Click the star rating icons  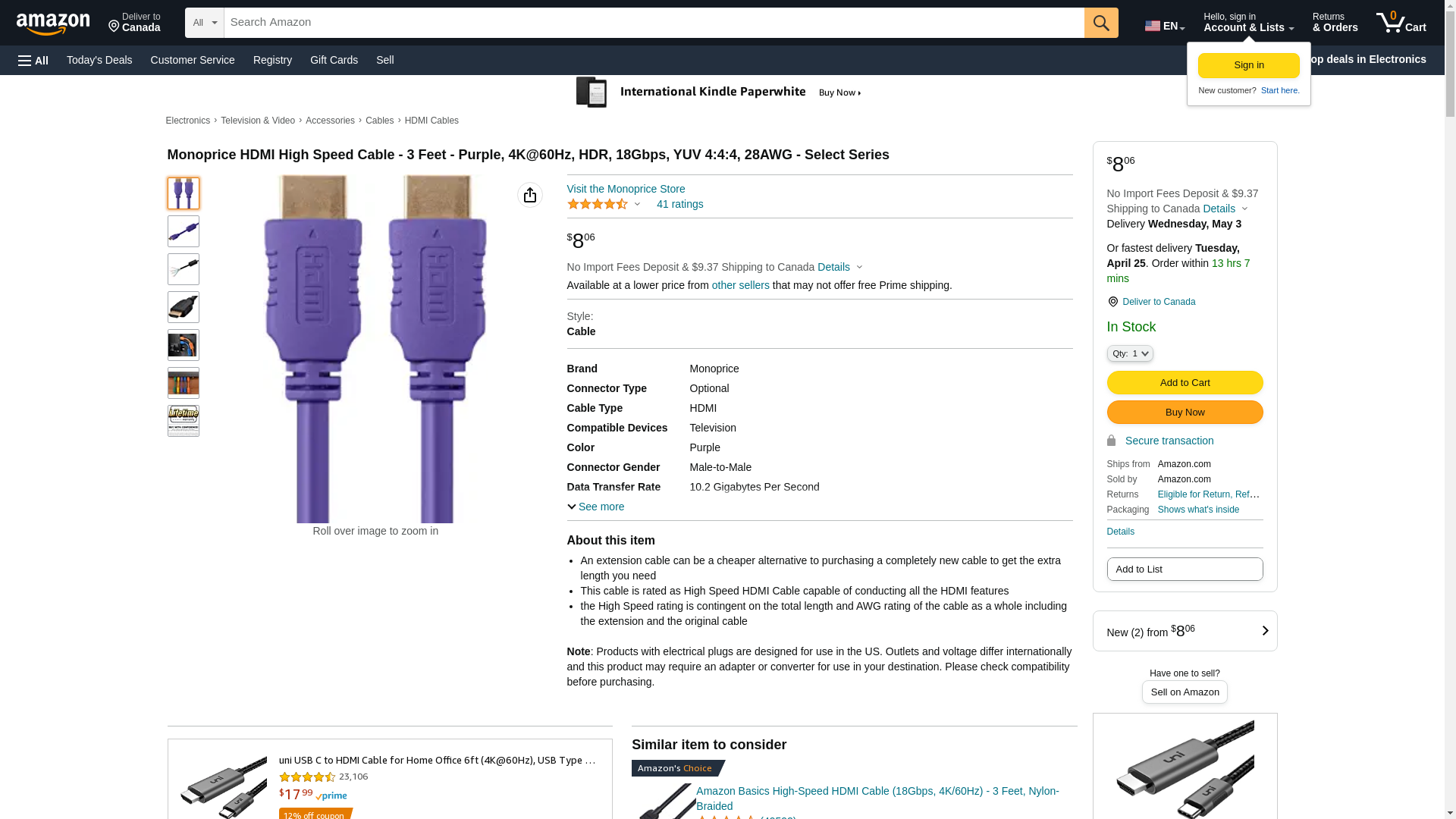tap(598, 204)
